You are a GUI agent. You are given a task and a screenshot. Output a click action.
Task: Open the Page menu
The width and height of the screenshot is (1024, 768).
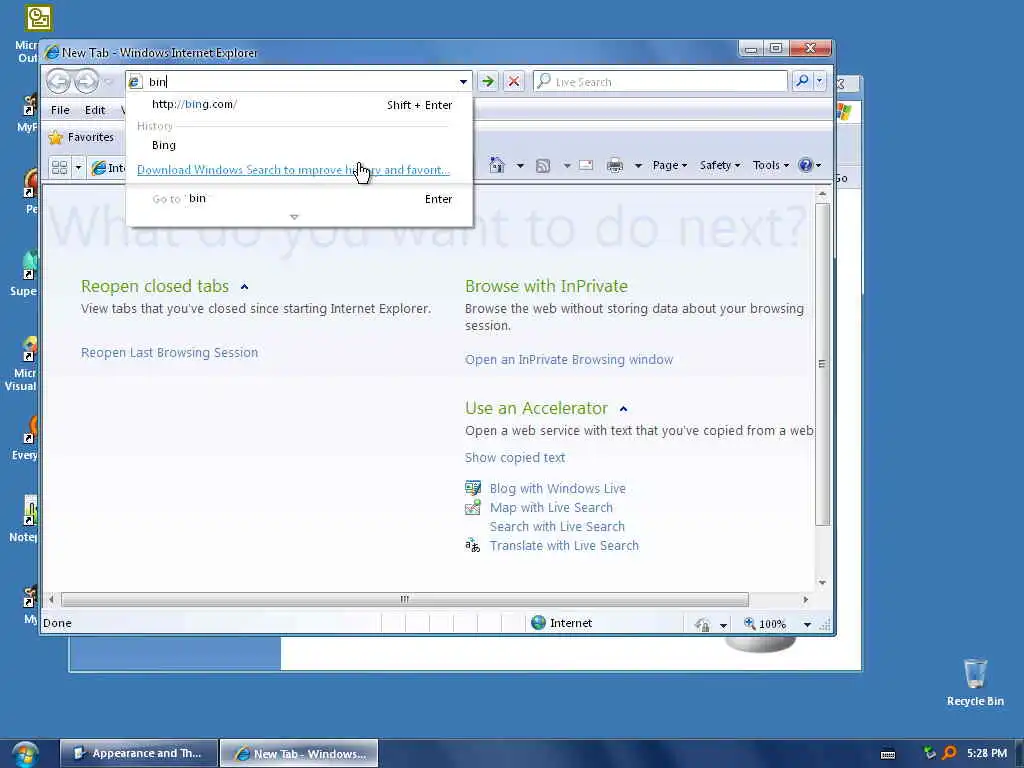(x=669, y=165)
